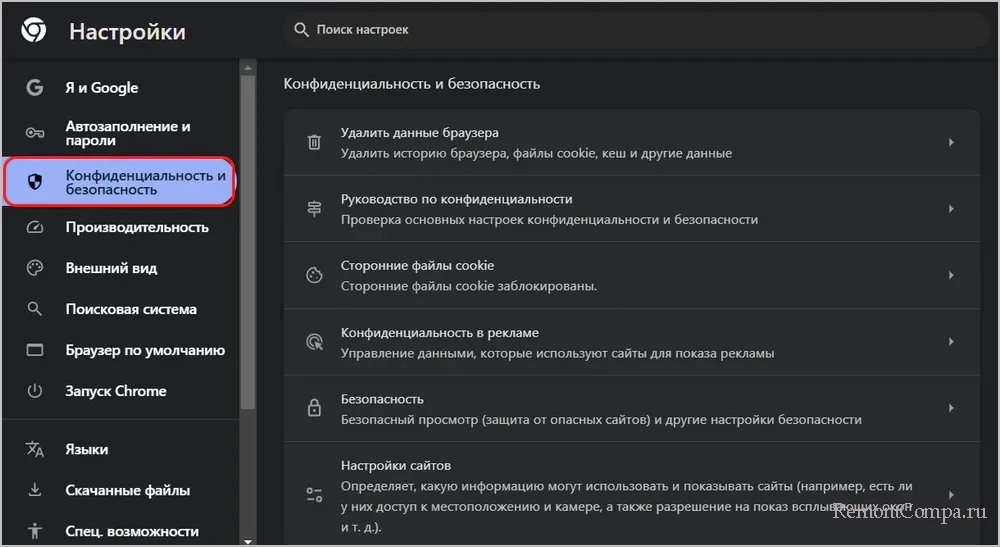
Task: Open the Я и Google section
Action: pyautogui.click(x=102, y=88)
